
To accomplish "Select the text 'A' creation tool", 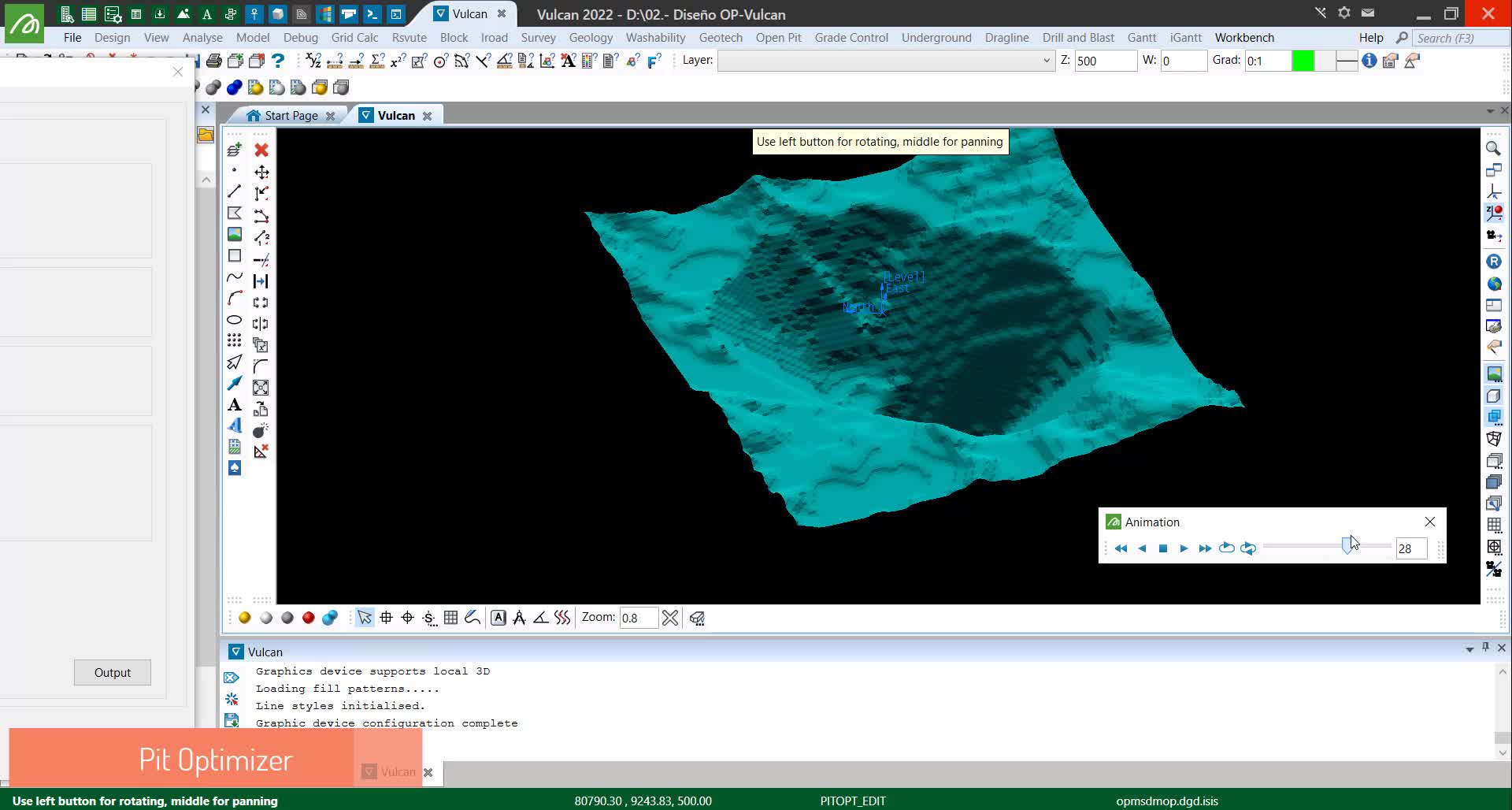I will [235, 405].
